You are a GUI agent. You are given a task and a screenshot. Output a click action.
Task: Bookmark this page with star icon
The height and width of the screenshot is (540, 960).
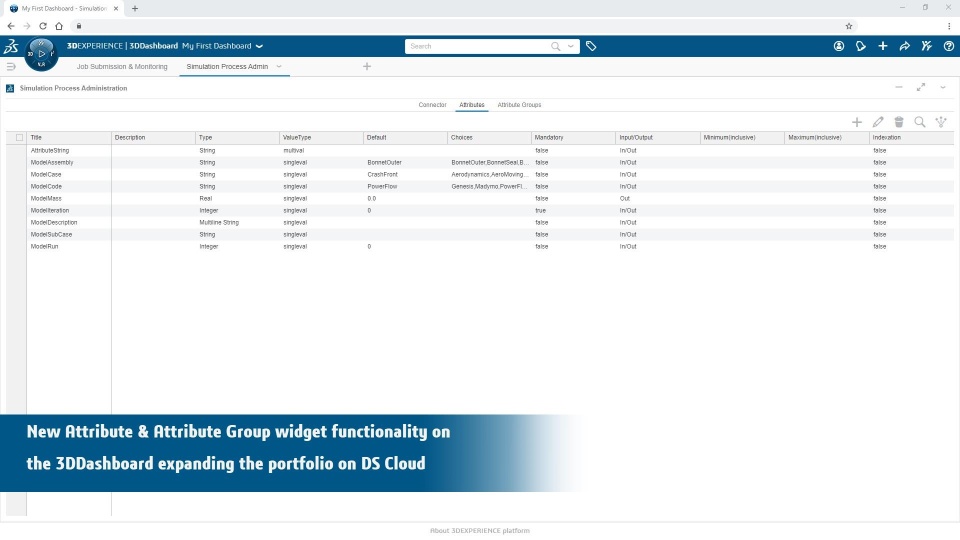pyautogui.click(x=849, y=26)
